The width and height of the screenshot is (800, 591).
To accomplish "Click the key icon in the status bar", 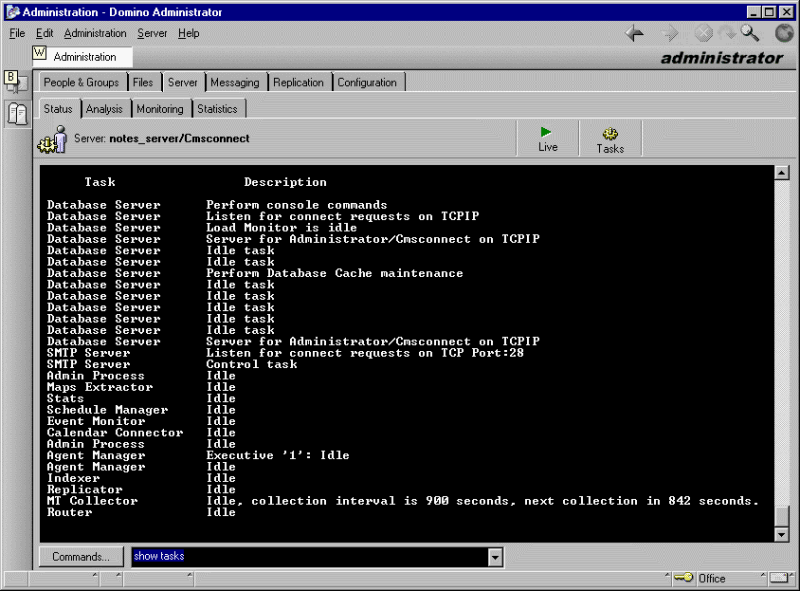I will pyautogui.click(x=684, y=578).
